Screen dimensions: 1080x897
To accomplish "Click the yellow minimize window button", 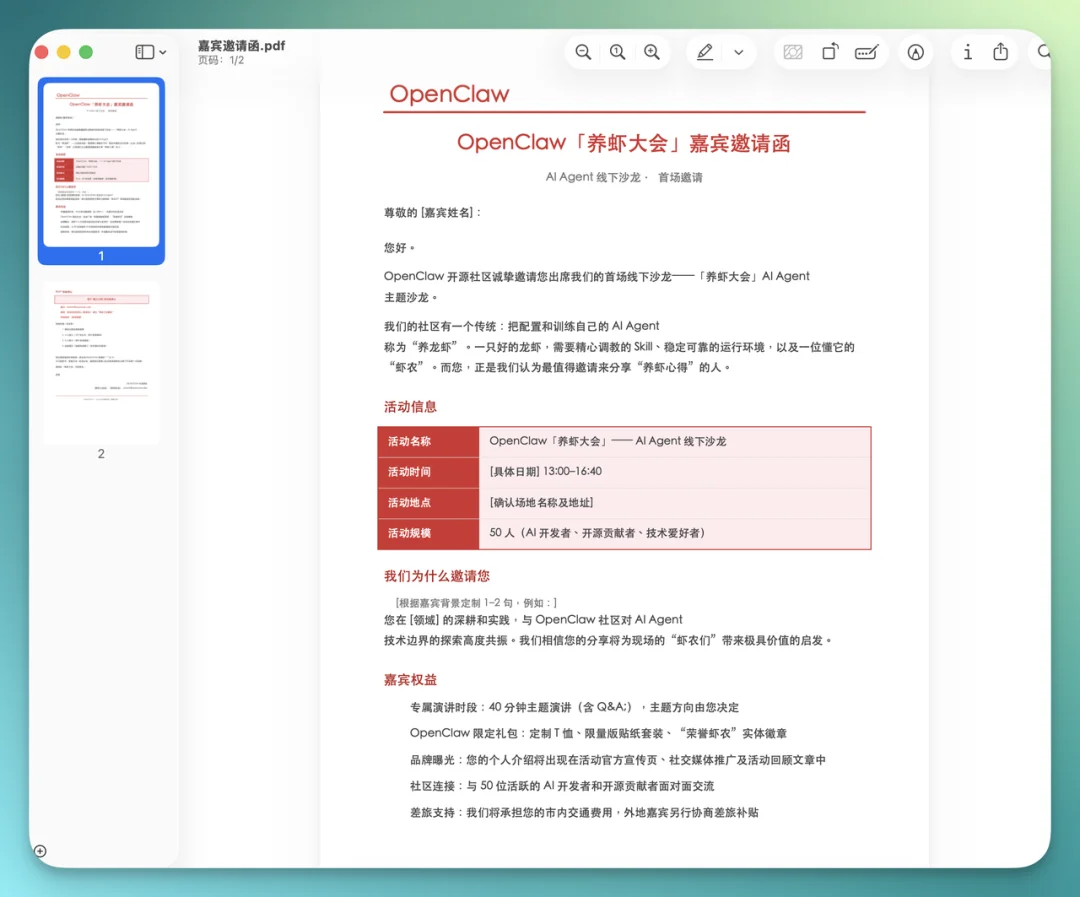I will pyautogui.click(x=64, y=52).
